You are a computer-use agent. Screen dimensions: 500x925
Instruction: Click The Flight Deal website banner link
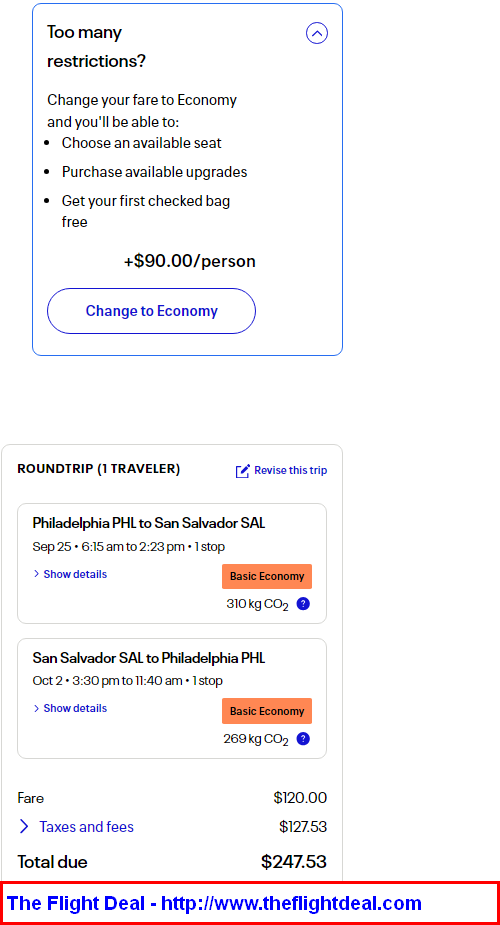coord(215,903)
